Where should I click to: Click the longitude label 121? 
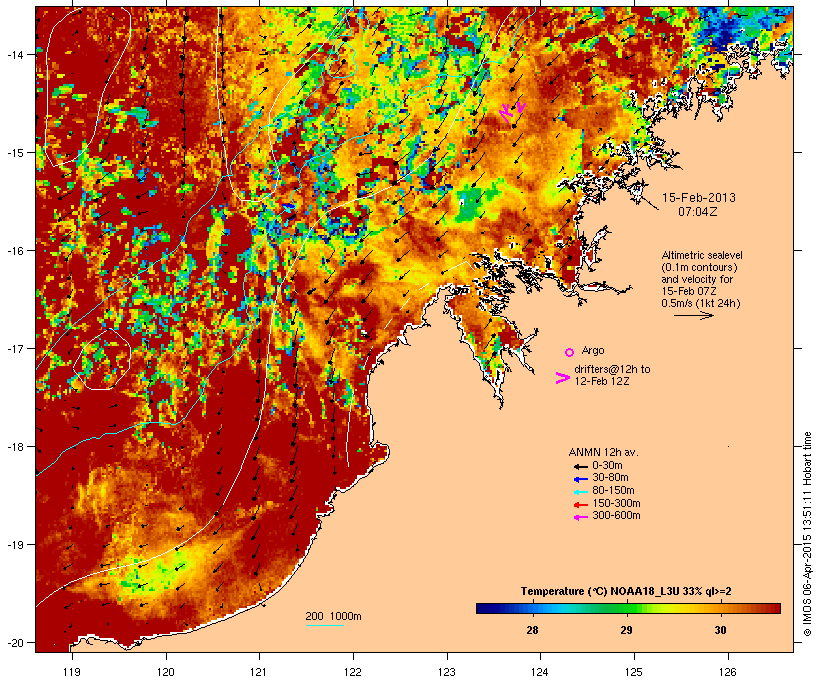[259, 672]
